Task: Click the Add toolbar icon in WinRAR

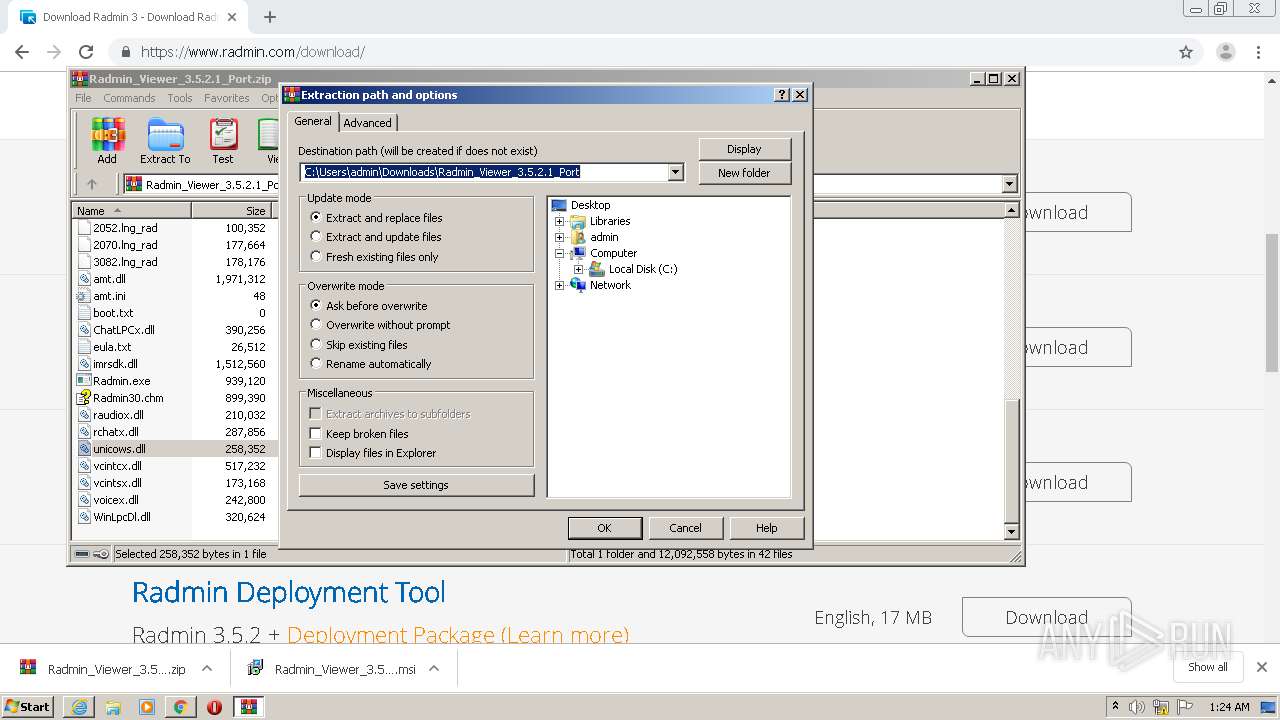Action: click(x=107, y=141)
